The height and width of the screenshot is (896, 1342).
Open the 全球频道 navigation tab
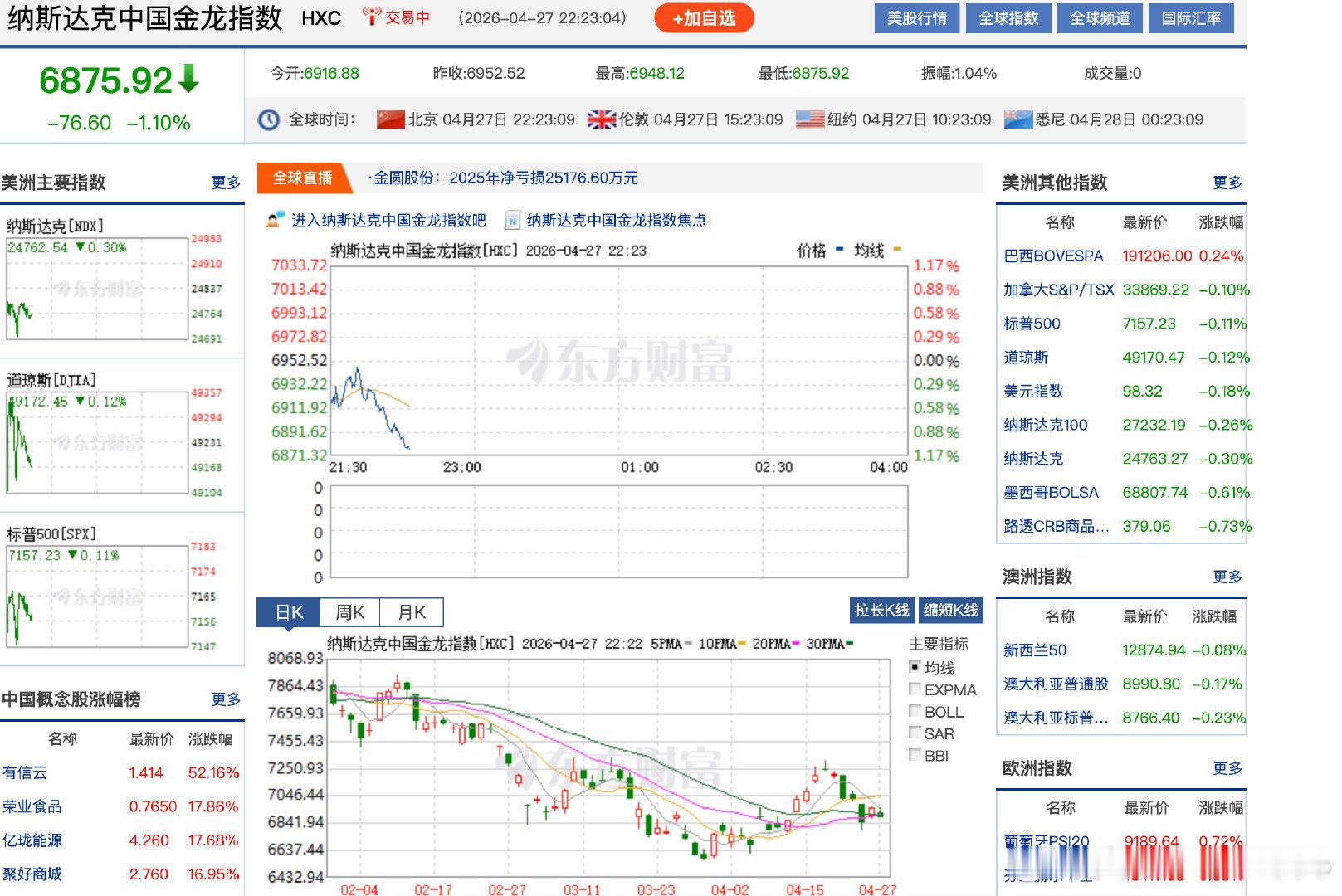1100,18
